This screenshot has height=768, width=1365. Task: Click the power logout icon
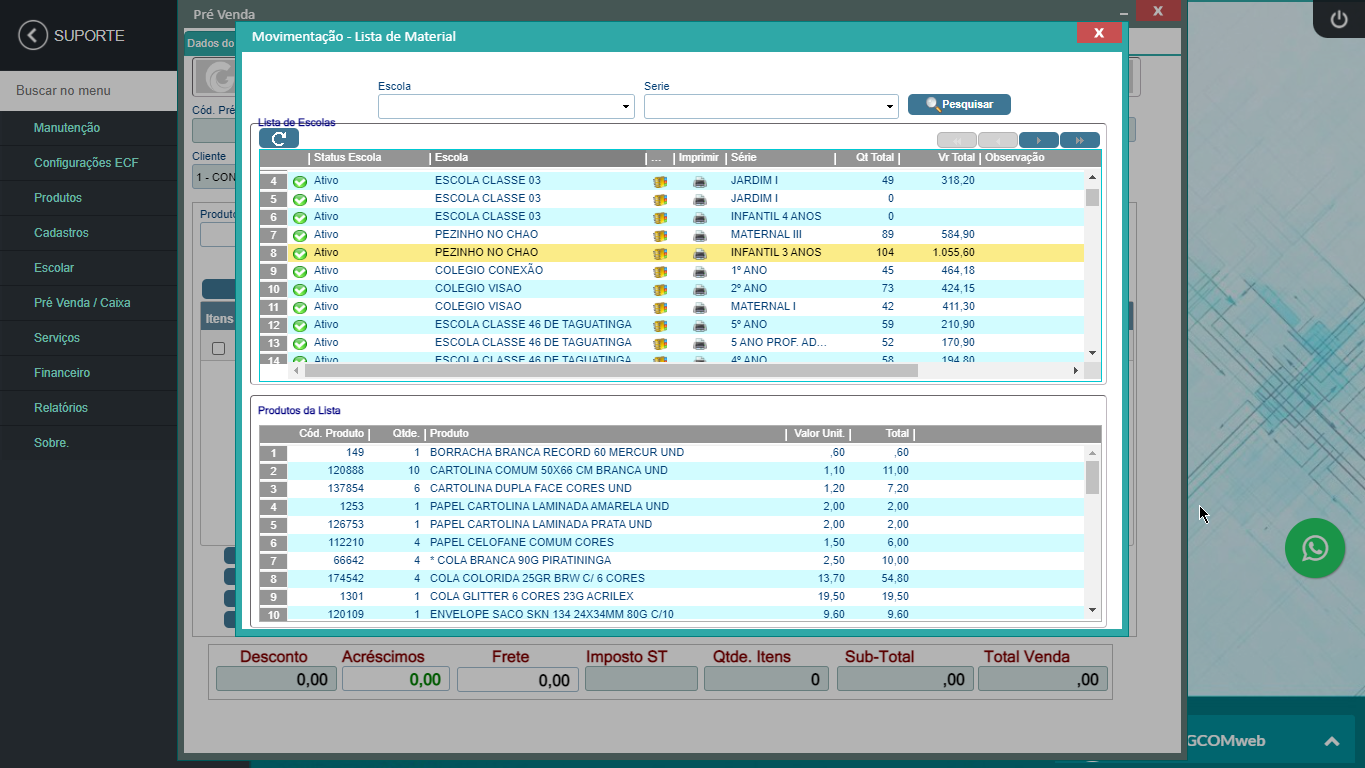[1338, 19]
